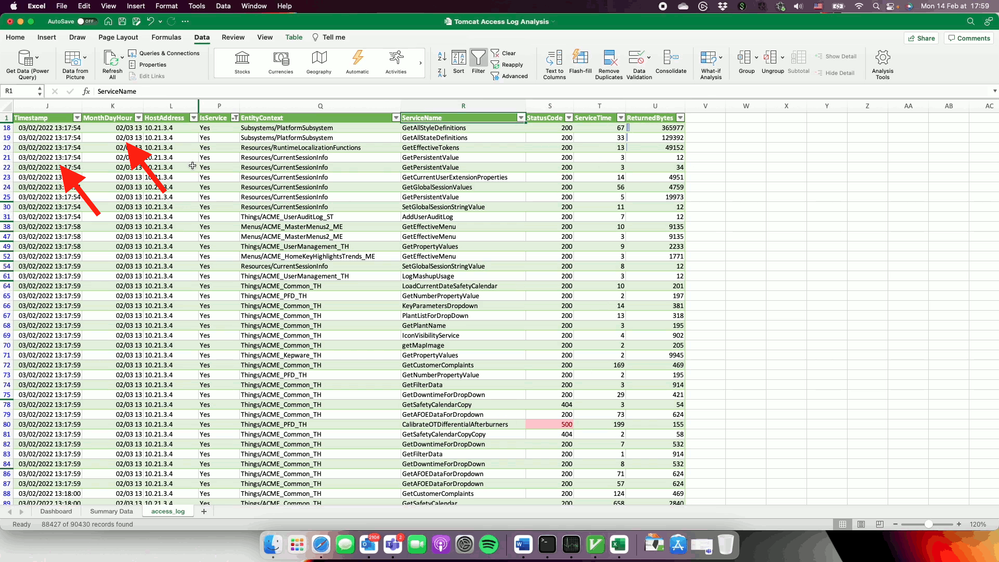Open the Table ribbon tab
This screenshot has height=562, width=999.
[294, 37]
